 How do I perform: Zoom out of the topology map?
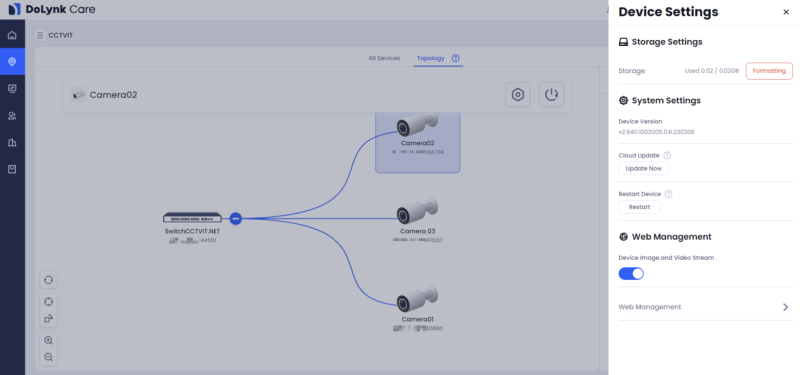[x=48, y=357]
